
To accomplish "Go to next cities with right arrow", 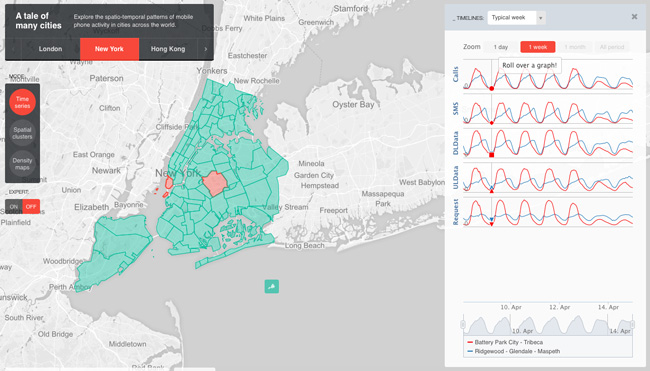I will click(206, 49).
